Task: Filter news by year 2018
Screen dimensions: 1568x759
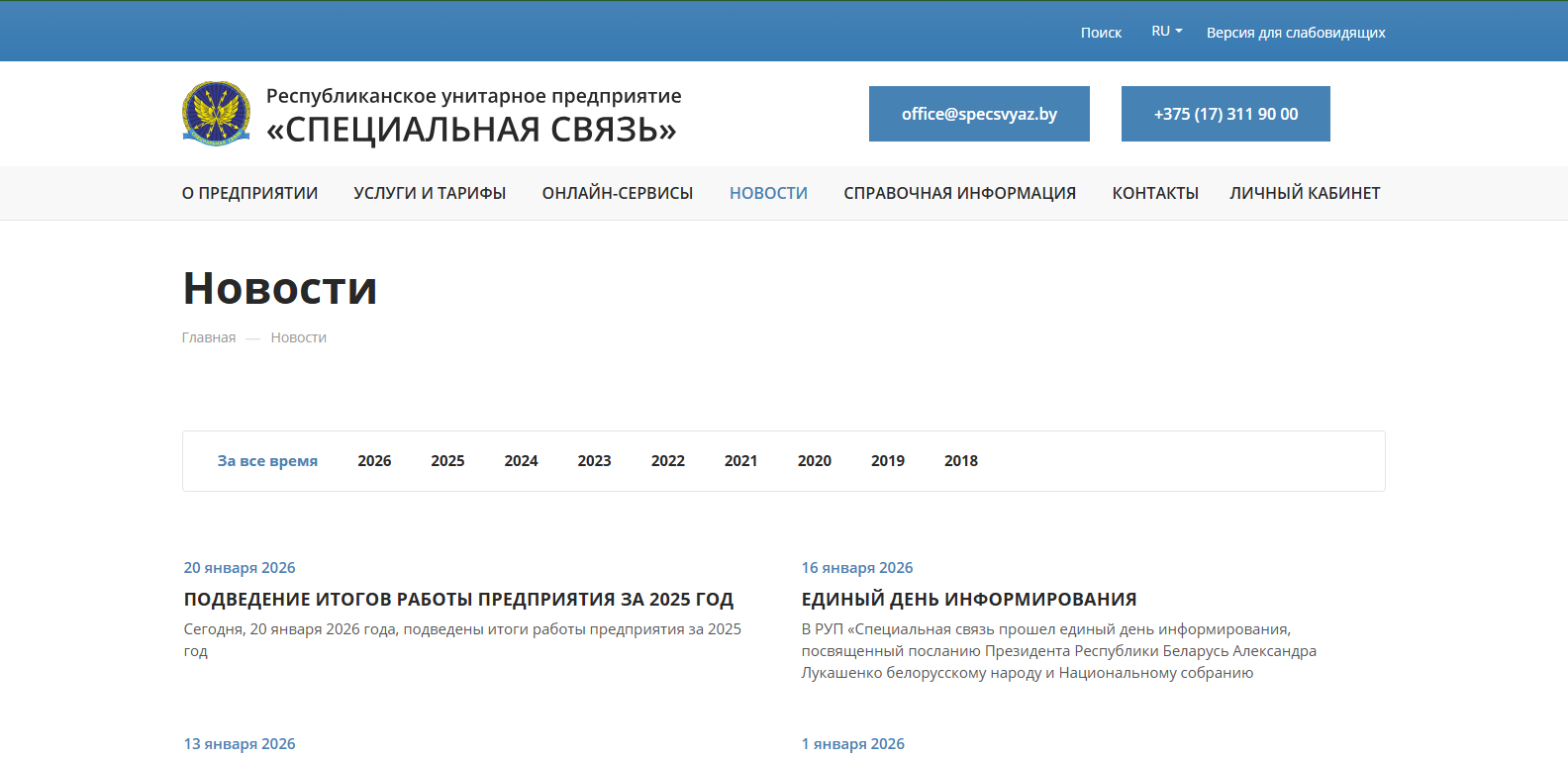Action: click(961, 461)
